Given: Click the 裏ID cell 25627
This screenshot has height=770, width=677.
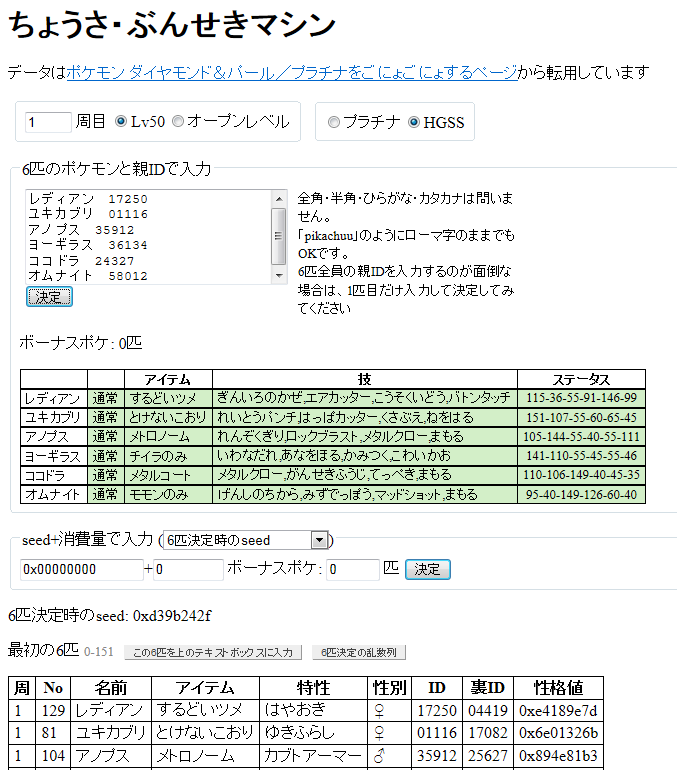Looking at the screenshot, I should pos(487,755).
